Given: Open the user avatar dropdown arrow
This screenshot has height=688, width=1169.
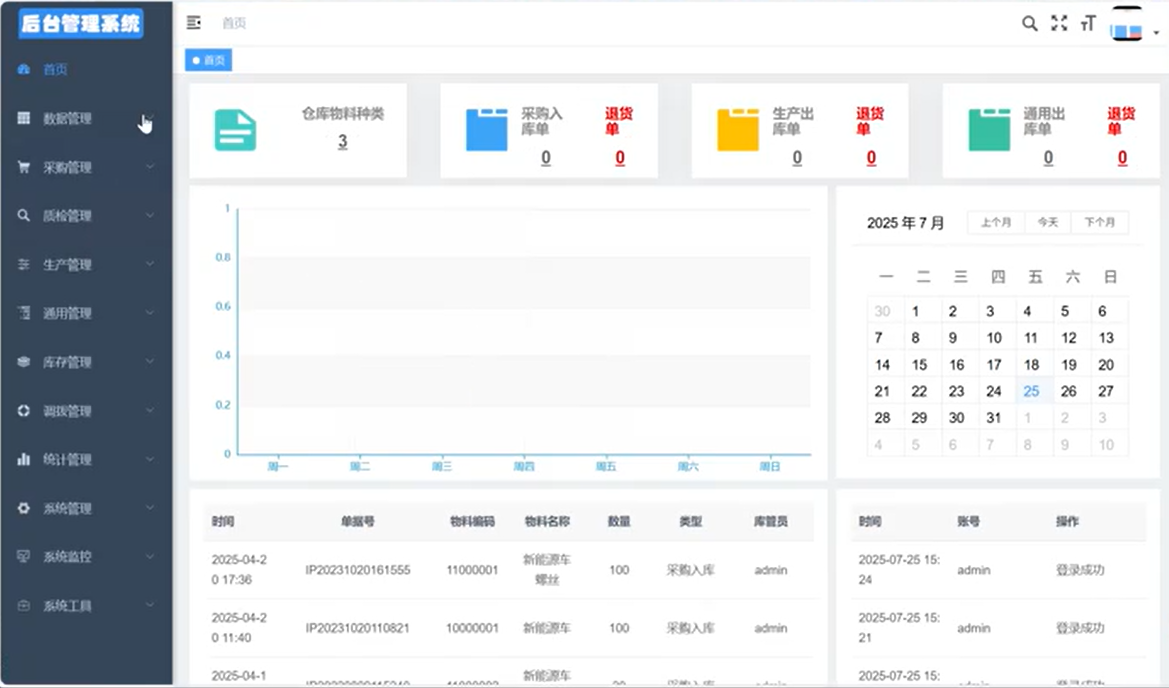Looking at the screenshot, I should click(x=1154, y=33).
